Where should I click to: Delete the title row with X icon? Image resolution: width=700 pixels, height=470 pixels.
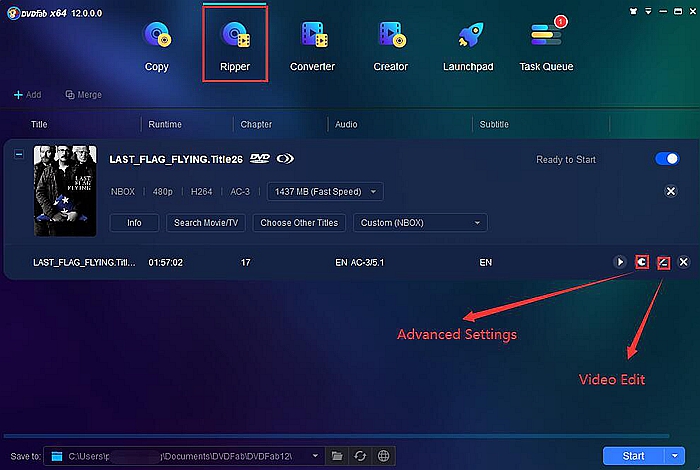683,262
